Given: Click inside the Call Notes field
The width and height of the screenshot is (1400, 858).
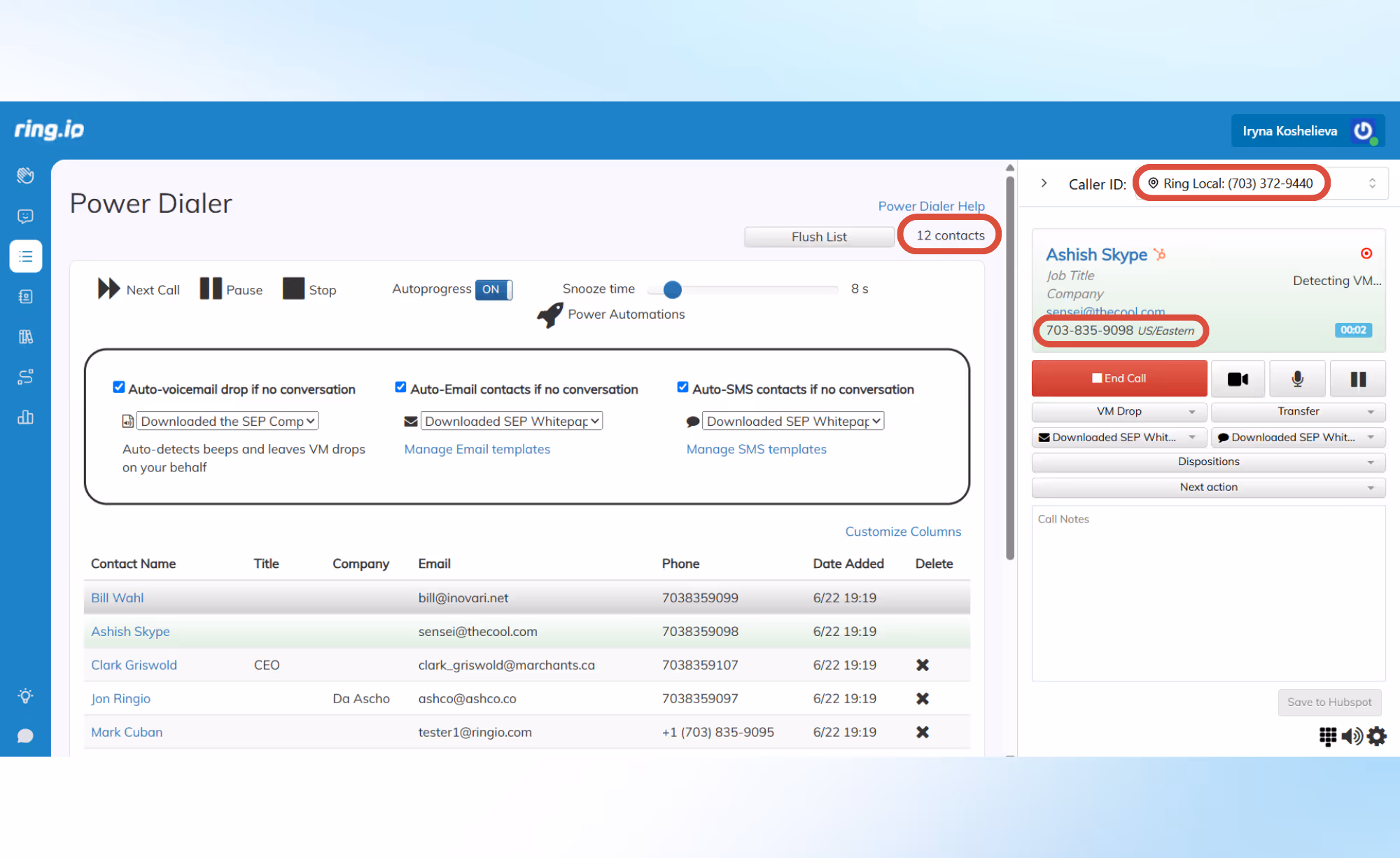Looking at the screenshot, I should (x=1209, y=593).
